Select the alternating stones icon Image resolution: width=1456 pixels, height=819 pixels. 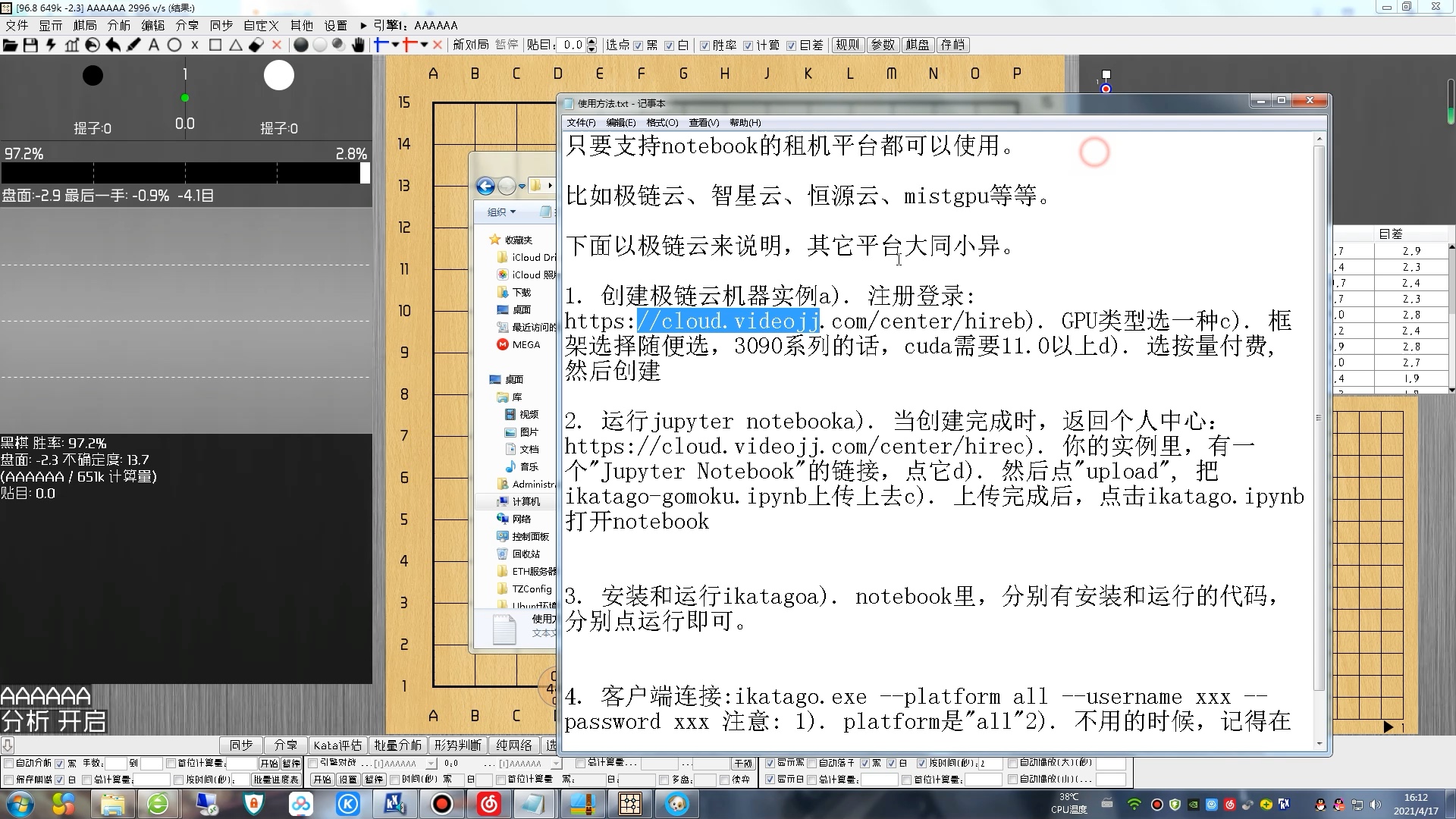pos(338,45)
